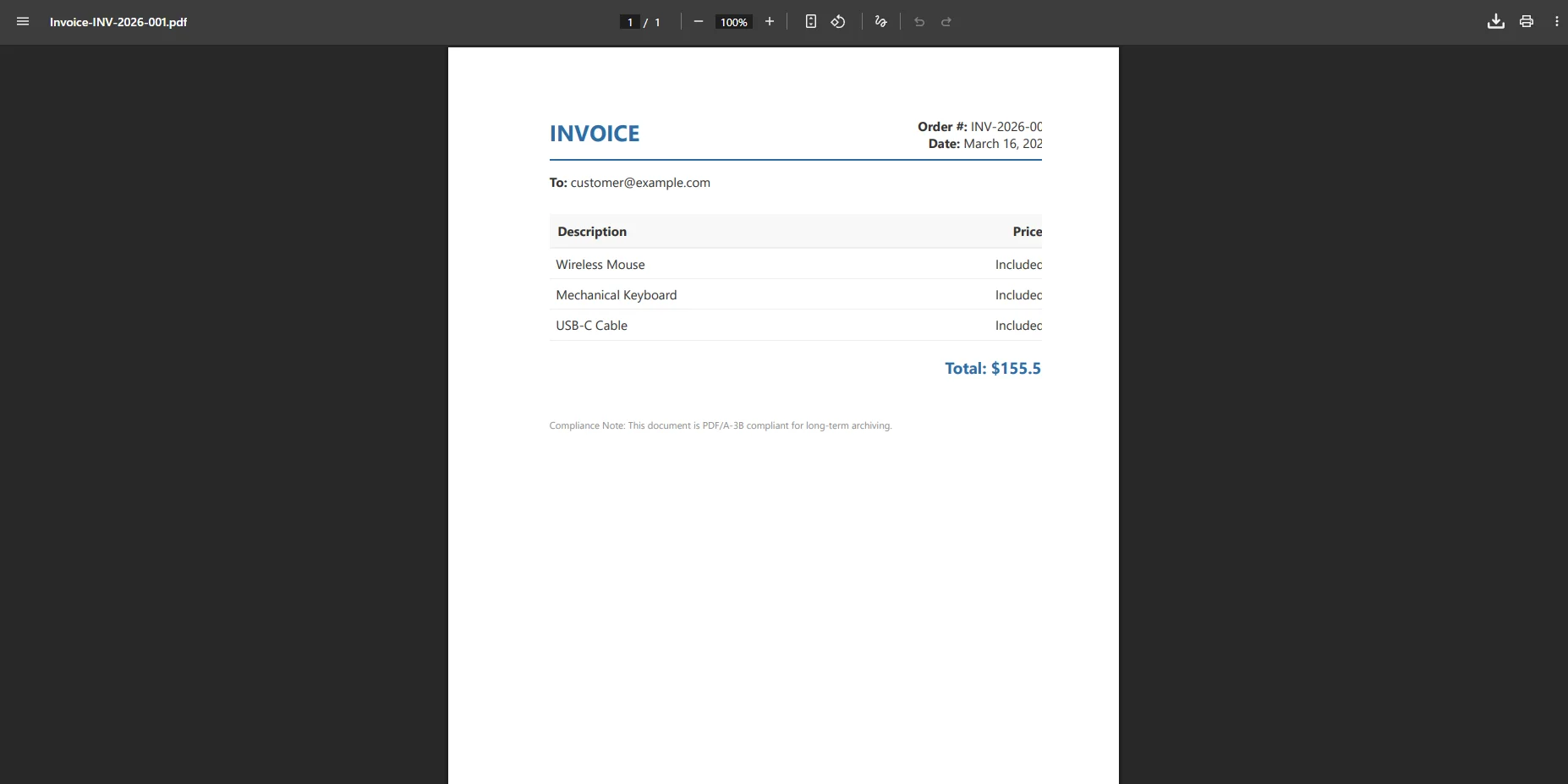Zoom in on the document
1568x784 pixels.
pyautogui.click(x=770, y=22)
